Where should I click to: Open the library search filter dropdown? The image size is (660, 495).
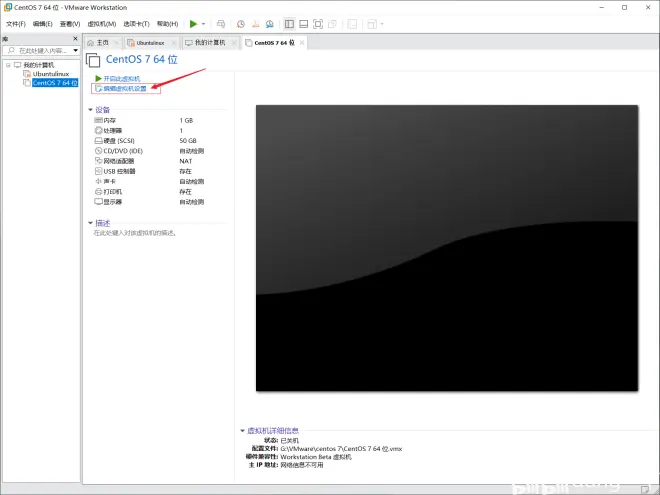coord(76,51)
